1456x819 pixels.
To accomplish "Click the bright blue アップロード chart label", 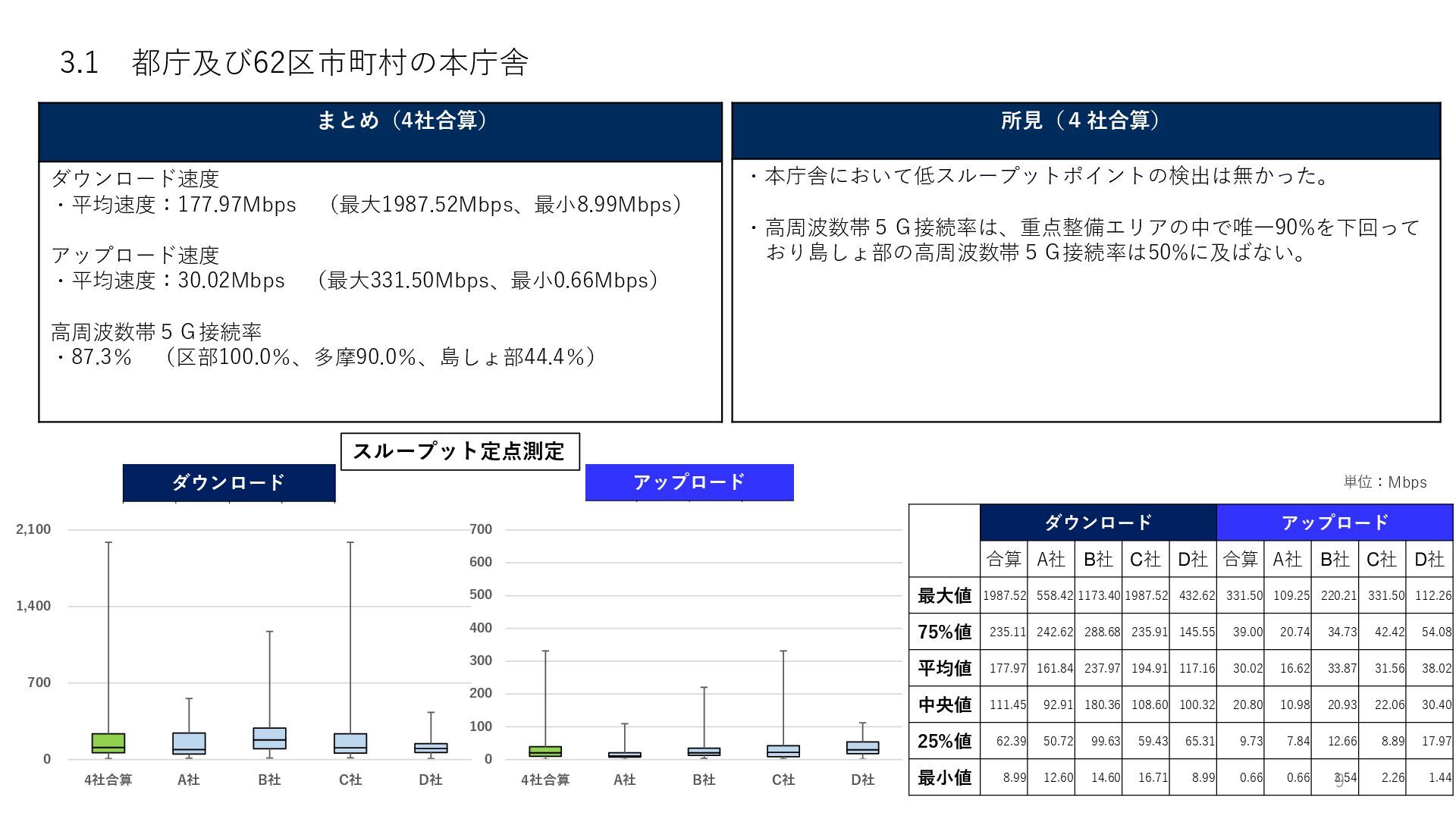I will pyautogui.click(x=689, y=482).
